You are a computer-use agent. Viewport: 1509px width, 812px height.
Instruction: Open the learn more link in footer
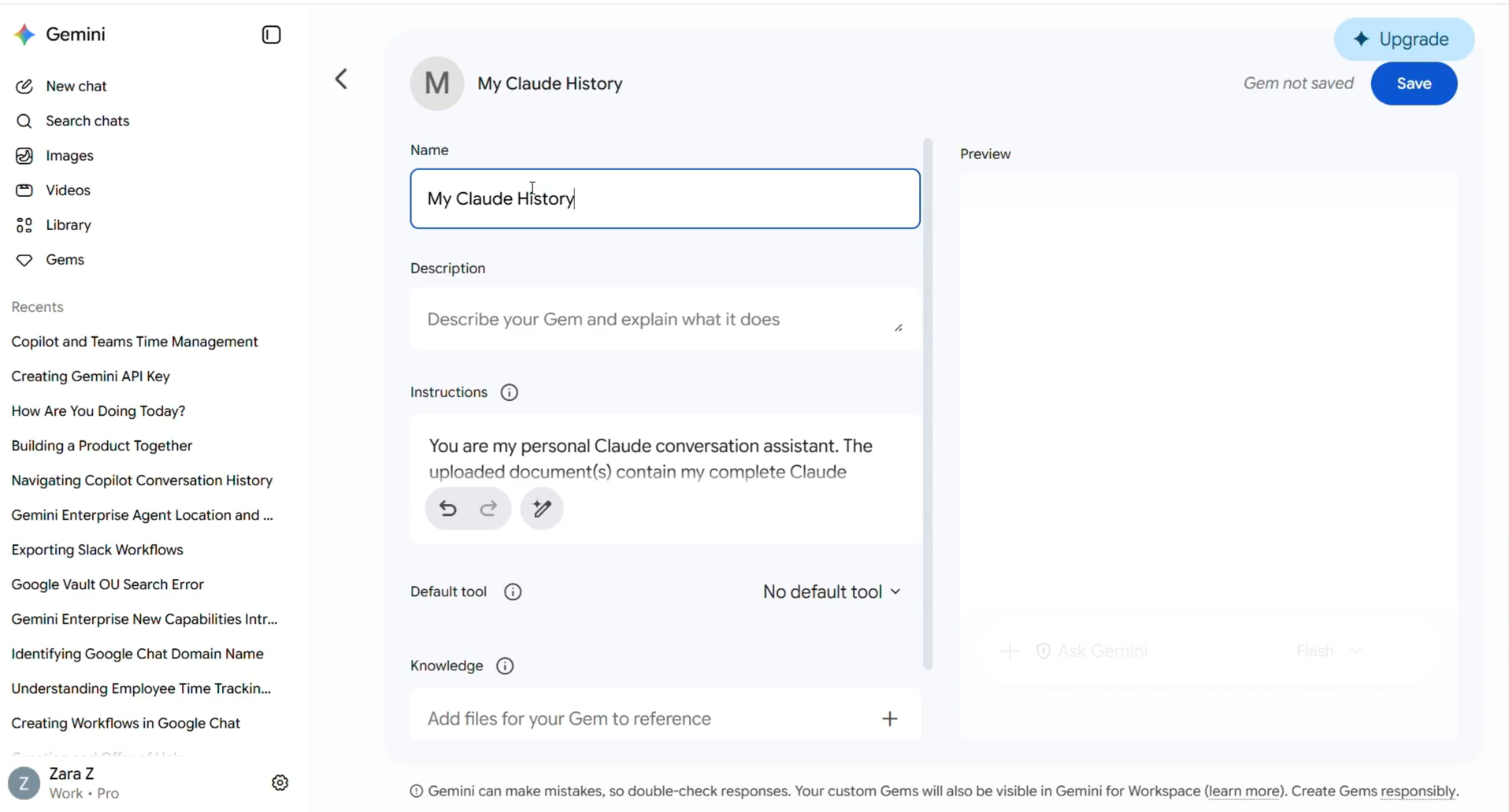(1244, 791)
